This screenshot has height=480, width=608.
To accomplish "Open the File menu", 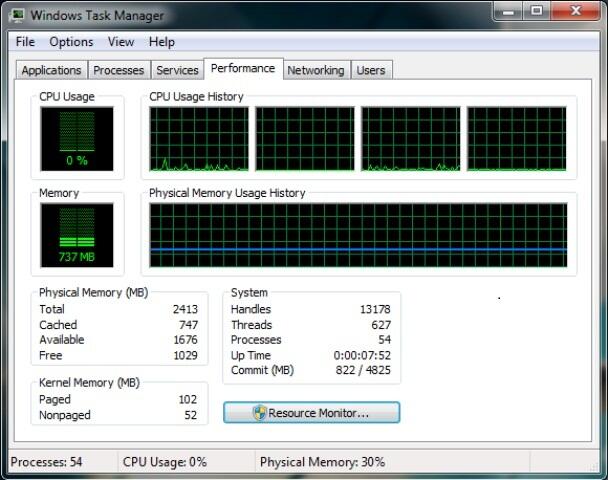I will [x=25, y=42].
